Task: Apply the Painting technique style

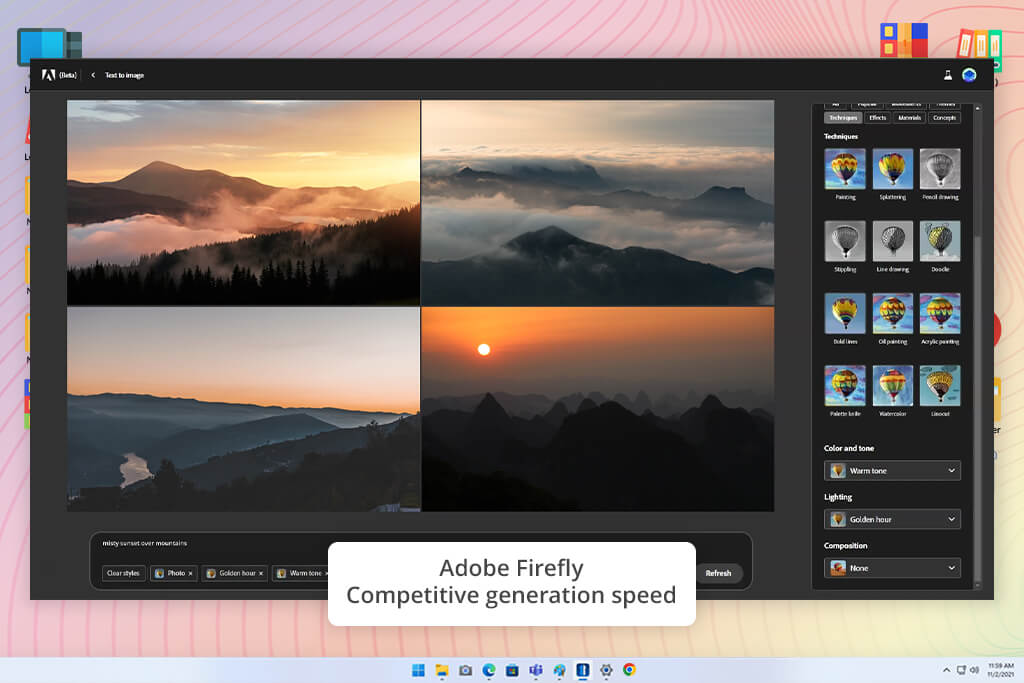Action: tap(845, 168)
